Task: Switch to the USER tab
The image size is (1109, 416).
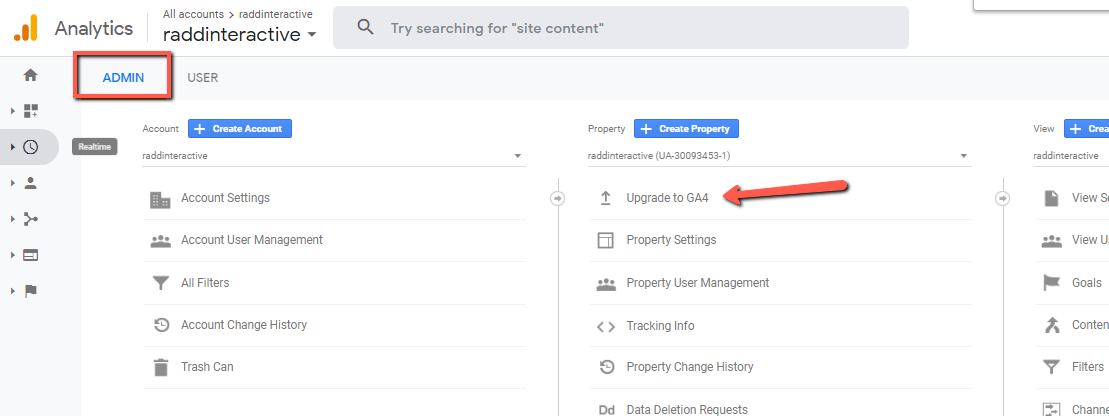Action: 203,78
